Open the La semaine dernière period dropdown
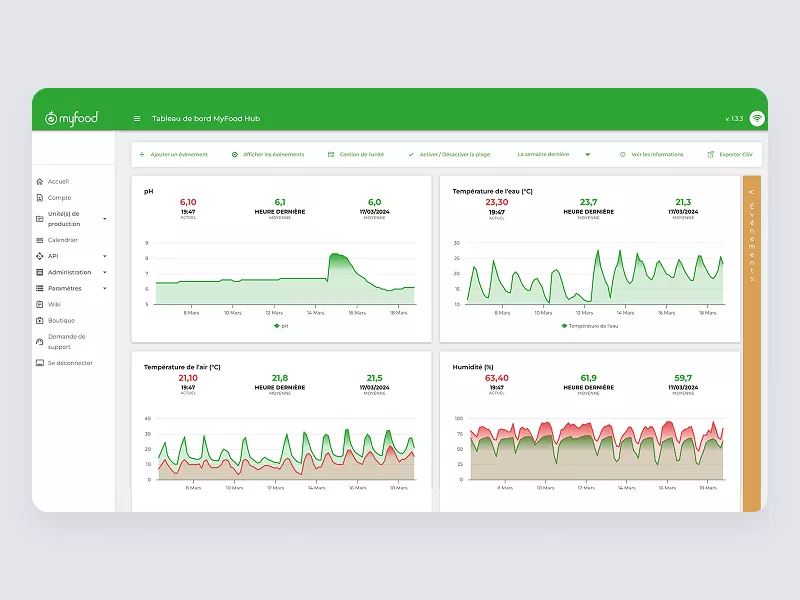This screenshot has width=800, height=600. click(554, 155)
